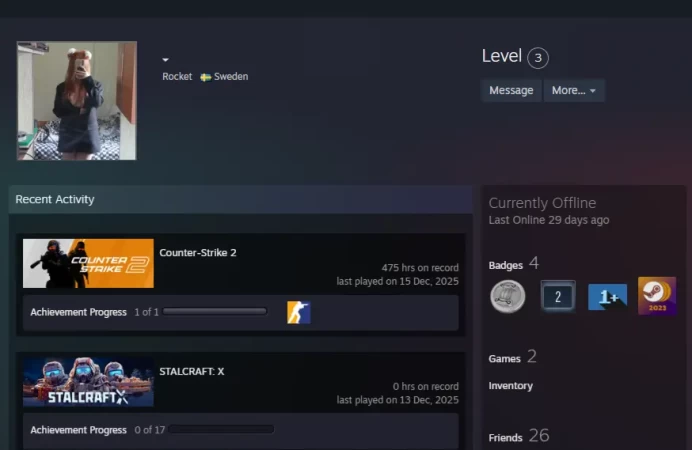
Task: Click the Swedish flag icon
Action: coord(205,77)
